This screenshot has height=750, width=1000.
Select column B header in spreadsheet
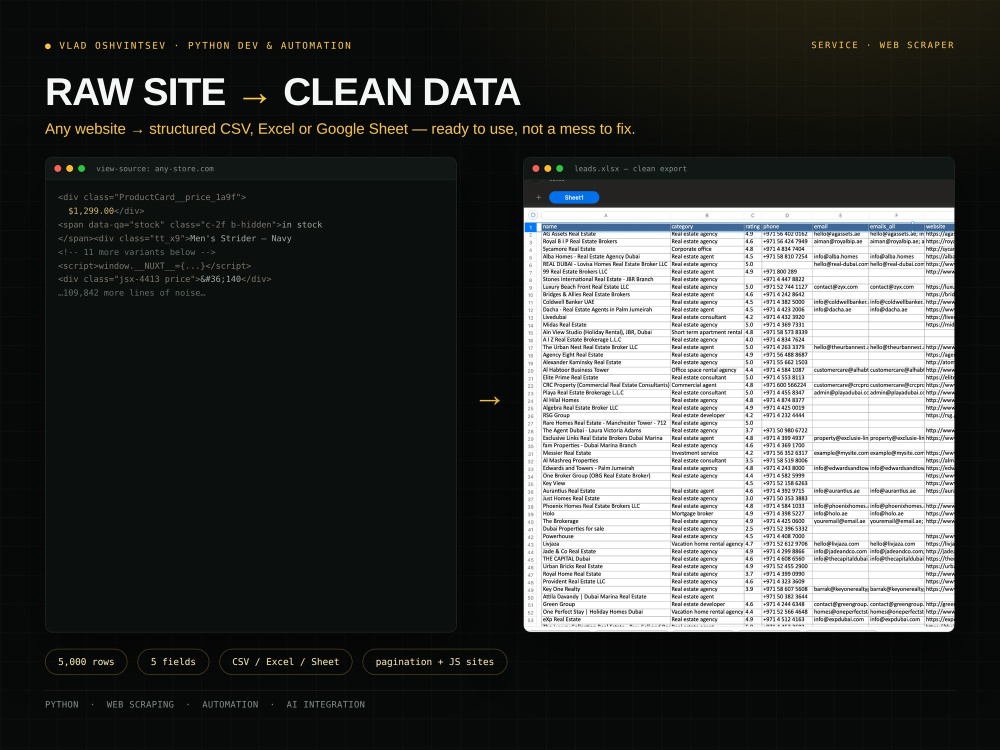coord(707,216)
